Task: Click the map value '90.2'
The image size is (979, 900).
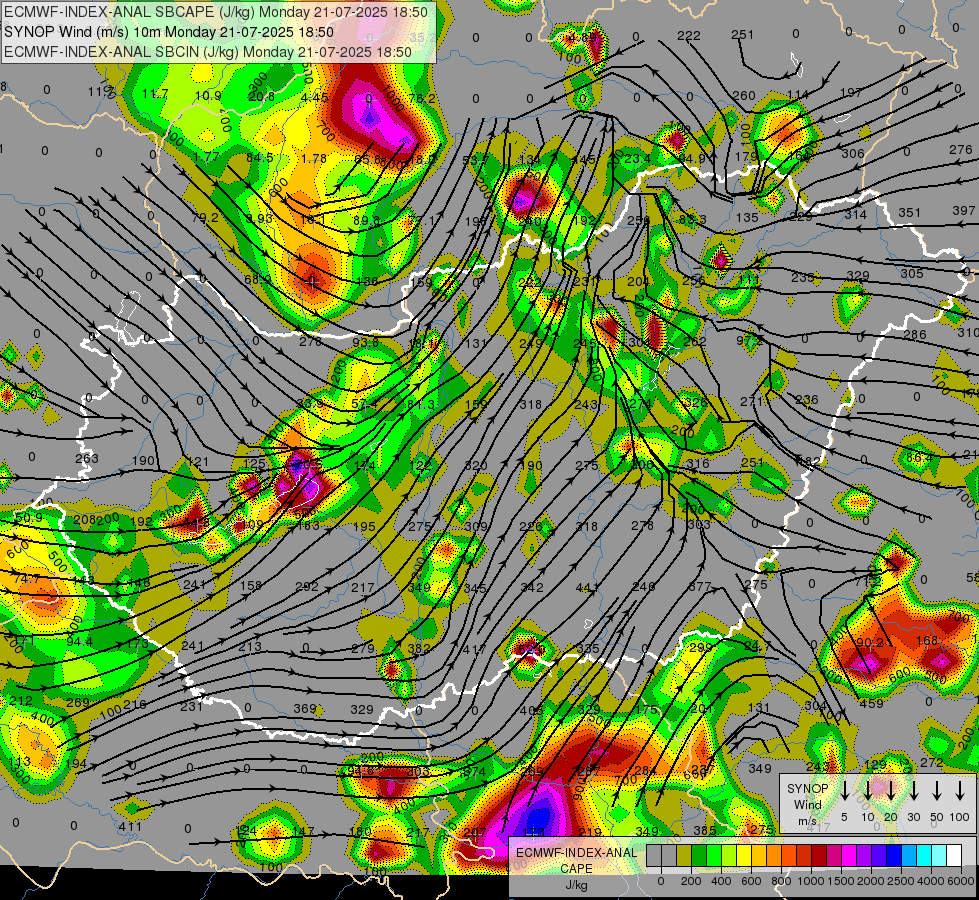Action: pos(870,642)
